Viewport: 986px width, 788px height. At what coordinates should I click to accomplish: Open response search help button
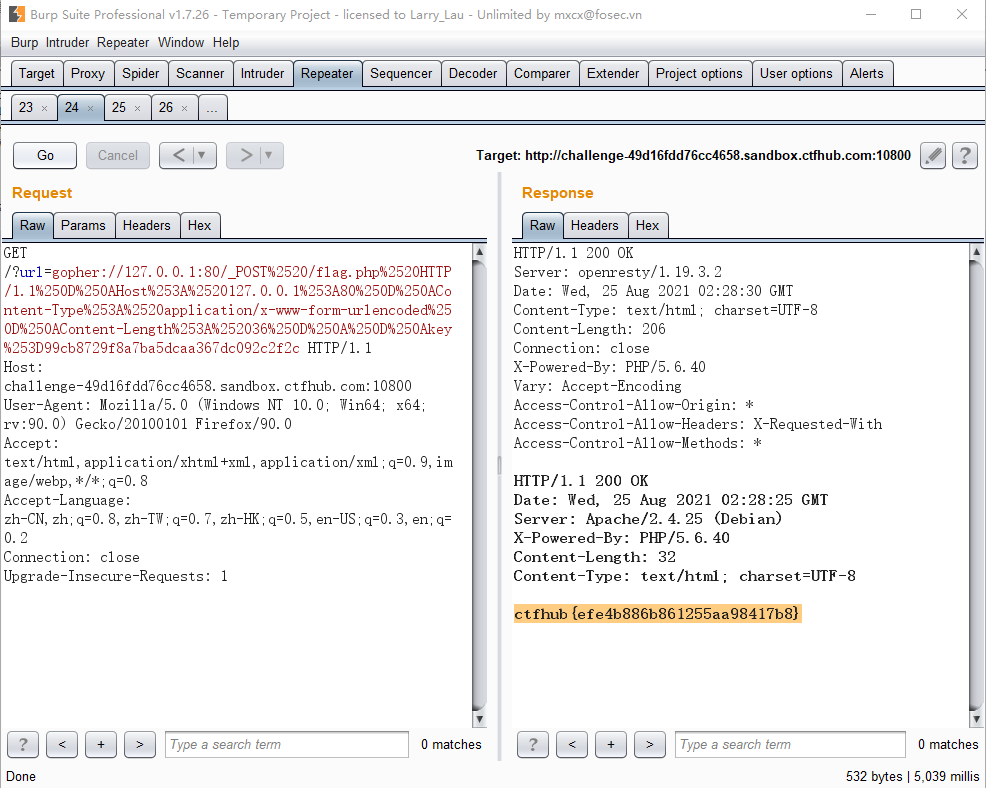[x=533, y=745]
